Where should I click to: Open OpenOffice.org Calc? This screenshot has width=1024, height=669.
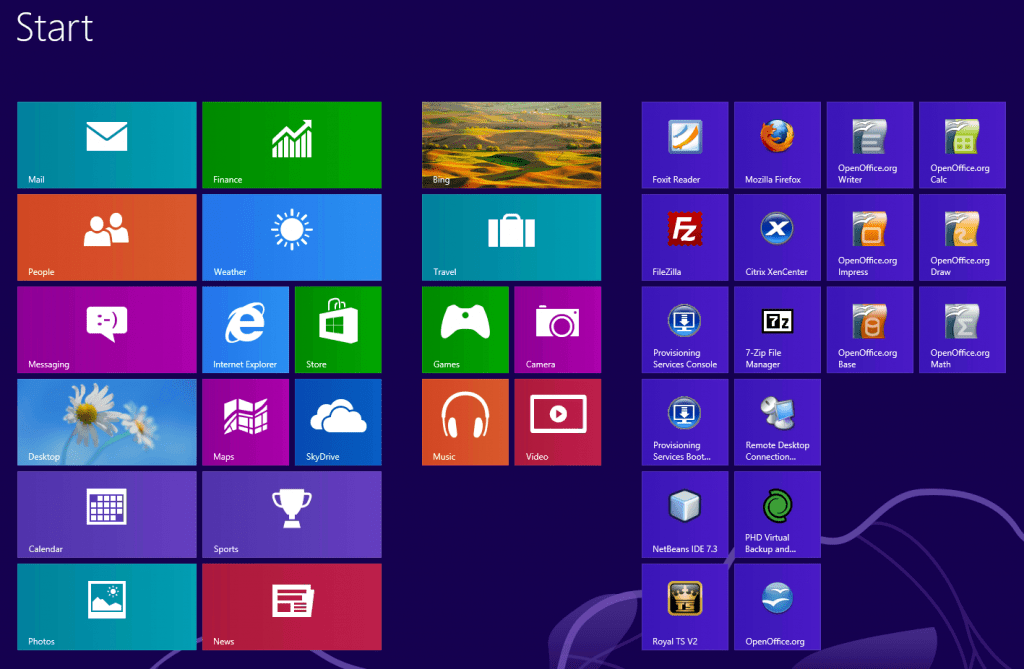[961, 144]
